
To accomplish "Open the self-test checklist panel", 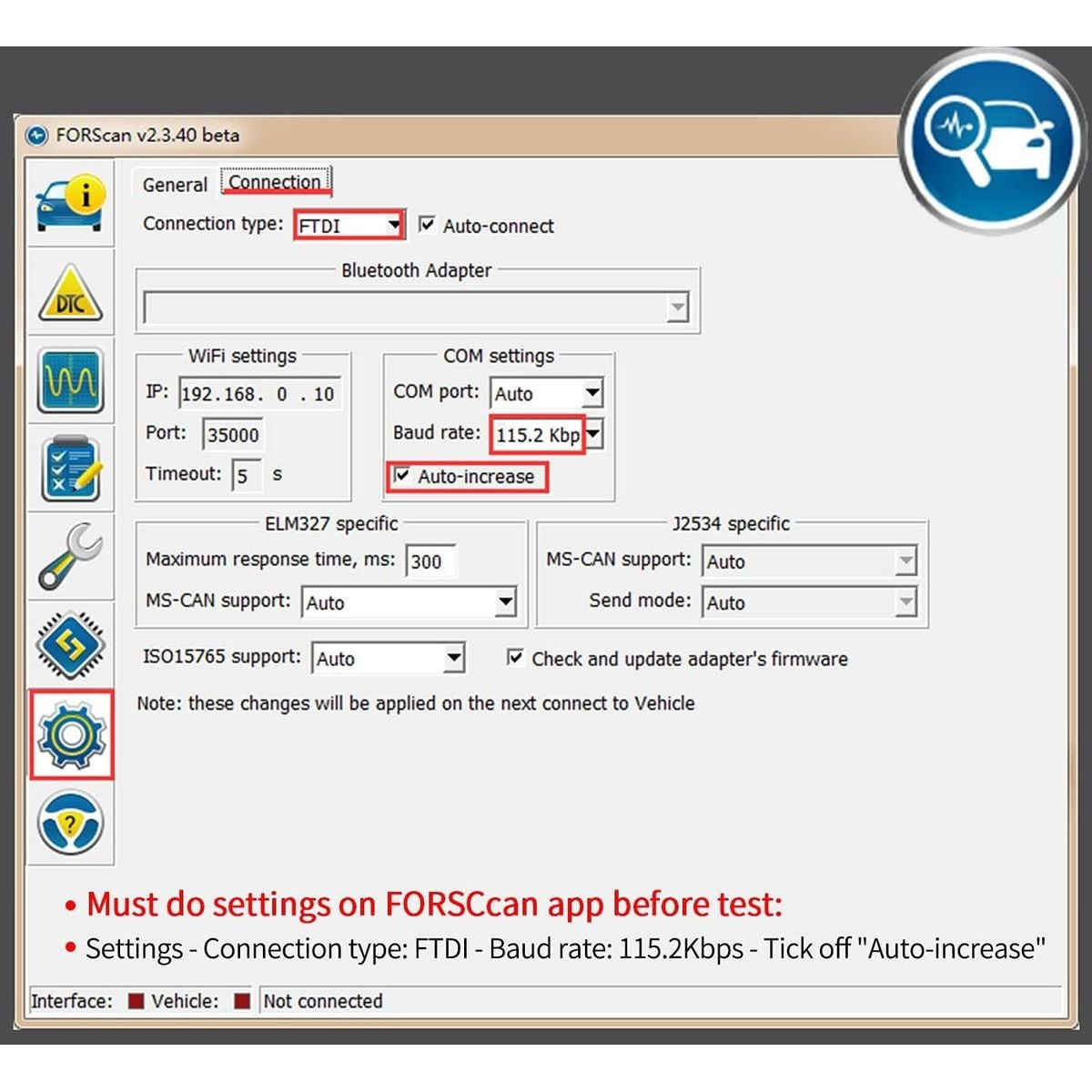I will point(71,470).
